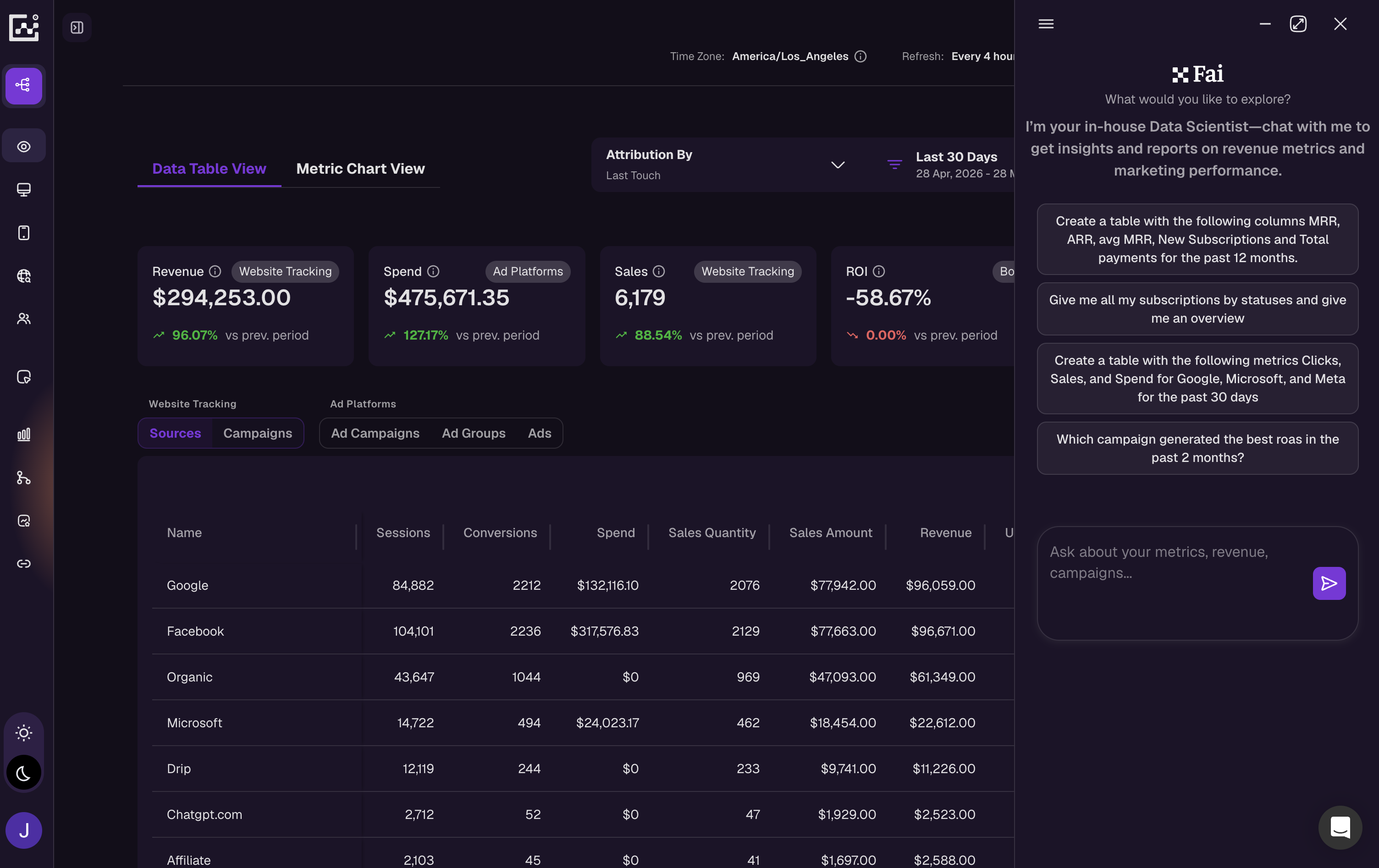Click the Ad Platforms badge on Spend
The height and width of the screenshot is (868, 1379).
[x=528, y=271]
